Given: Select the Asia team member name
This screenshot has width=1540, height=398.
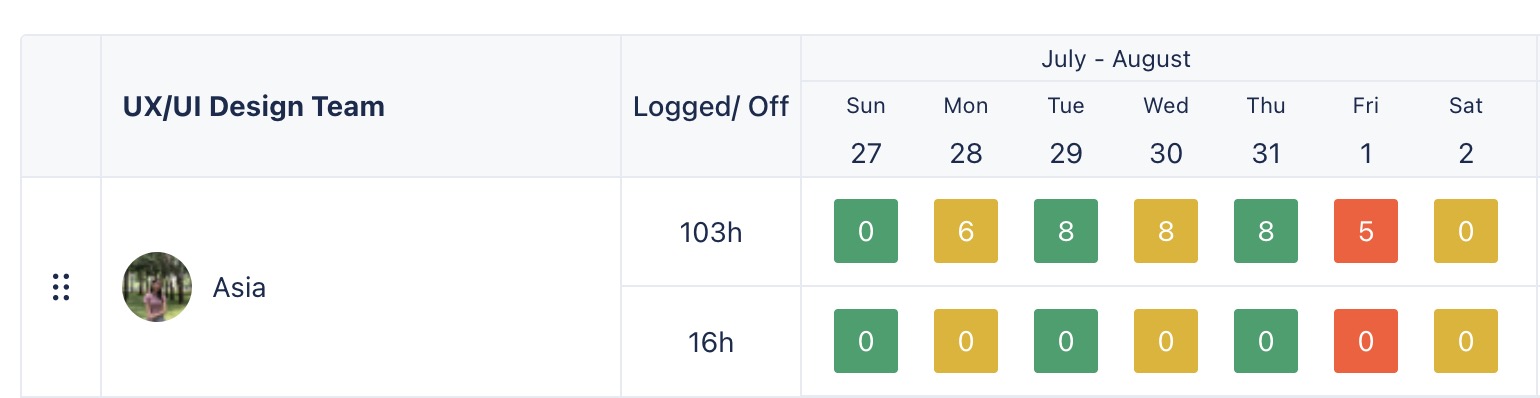Looking at the screenshot, I should click(240, 288).
